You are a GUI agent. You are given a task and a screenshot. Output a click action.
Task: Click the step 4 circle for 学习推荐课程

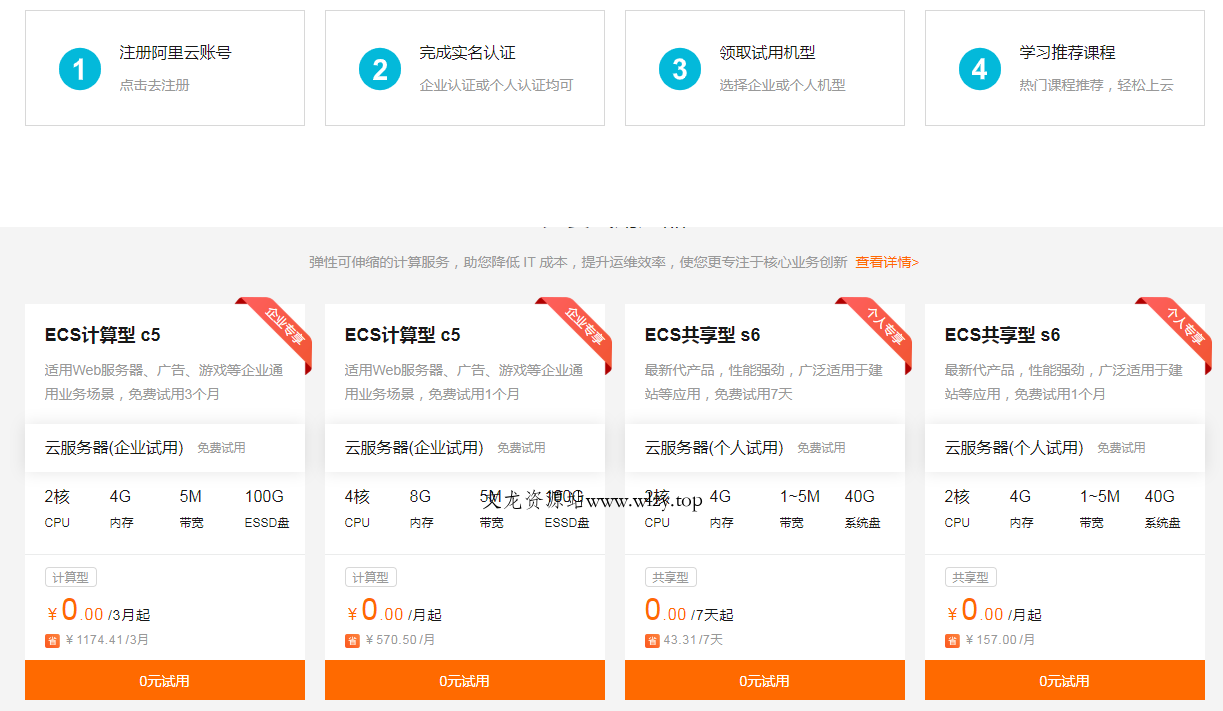(x=980, y=69)
